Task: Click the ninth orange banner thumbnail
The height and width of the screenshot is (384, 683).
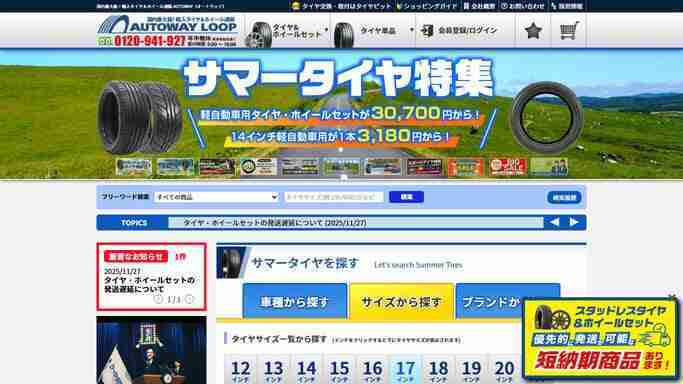Action: (466, 167)
